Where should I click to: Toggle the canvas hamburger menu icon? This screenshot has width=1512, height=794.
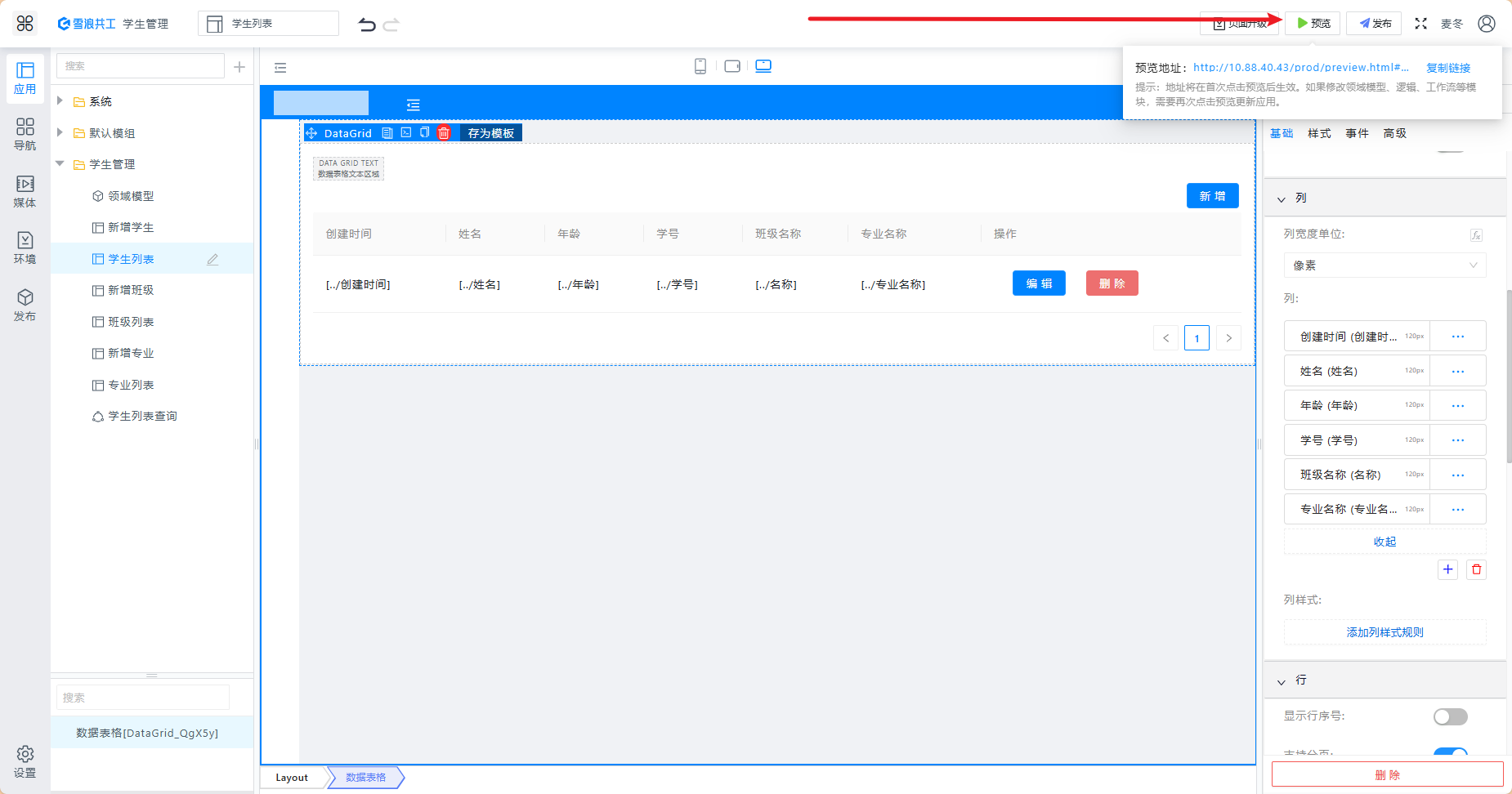tap(280, 68)
